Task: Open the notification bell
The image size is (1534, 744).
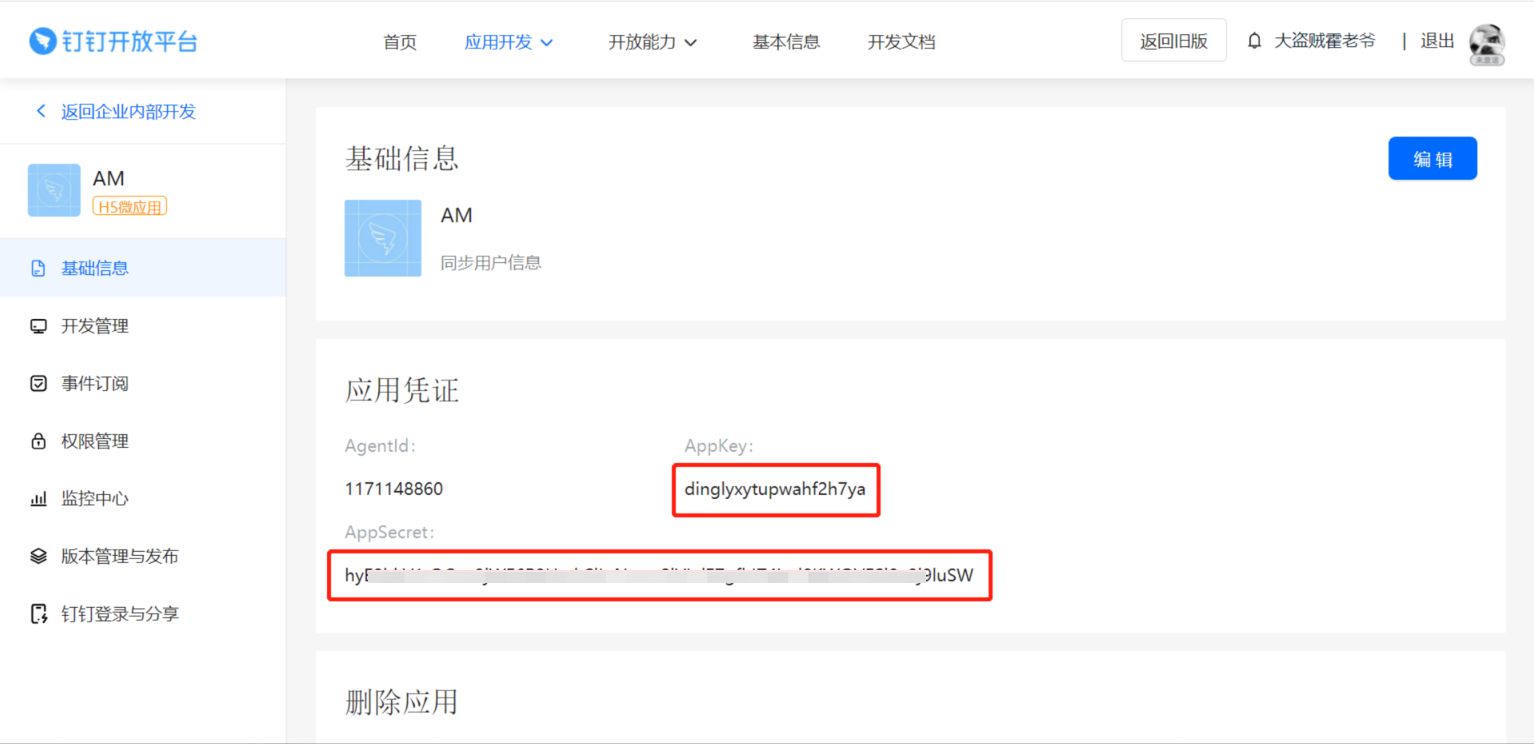Action: pos(1255,40)
